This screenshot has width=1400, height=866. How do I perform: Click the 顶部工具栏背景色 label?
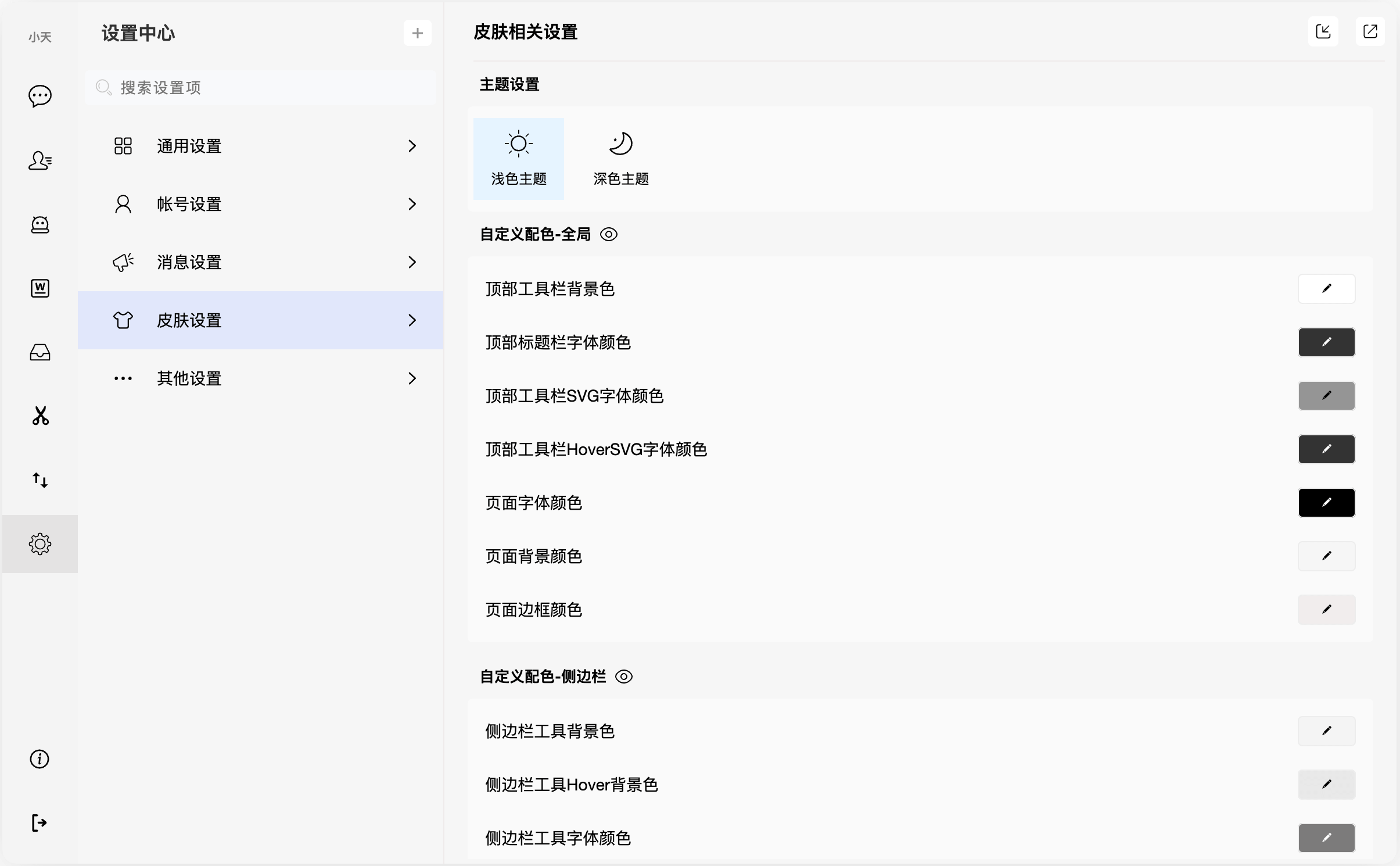coord(550,289)
